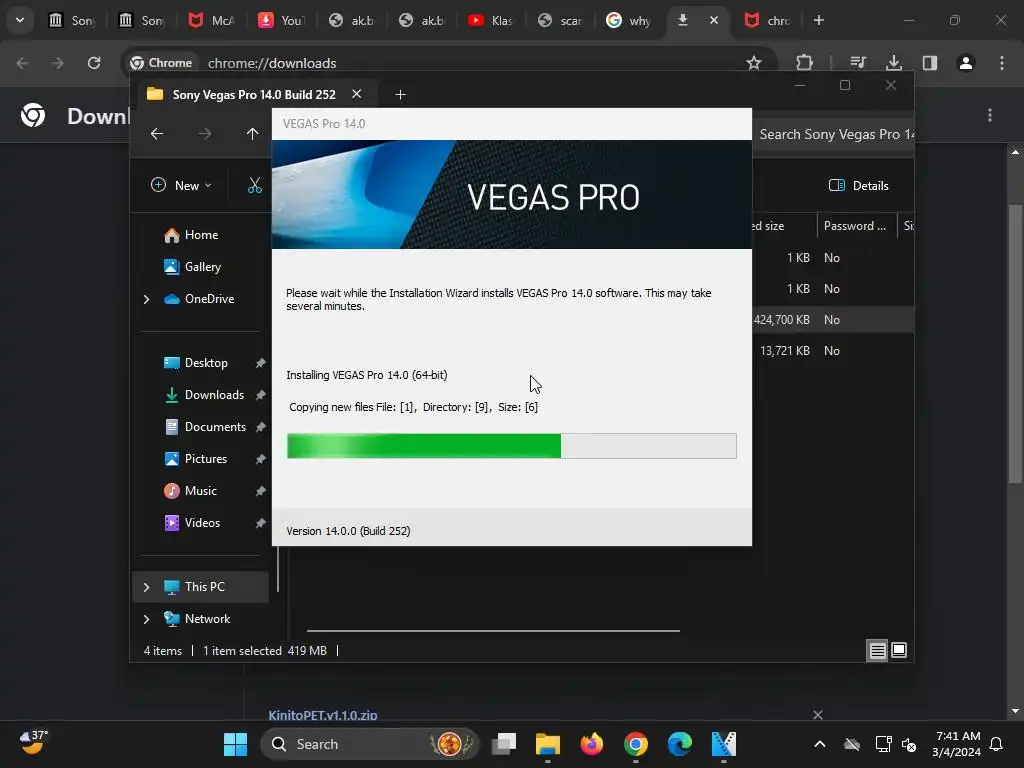Viewport: 1024px width, 768px height.
Task: Switch to the 'scar' Chrome tab
Action: 560,20
